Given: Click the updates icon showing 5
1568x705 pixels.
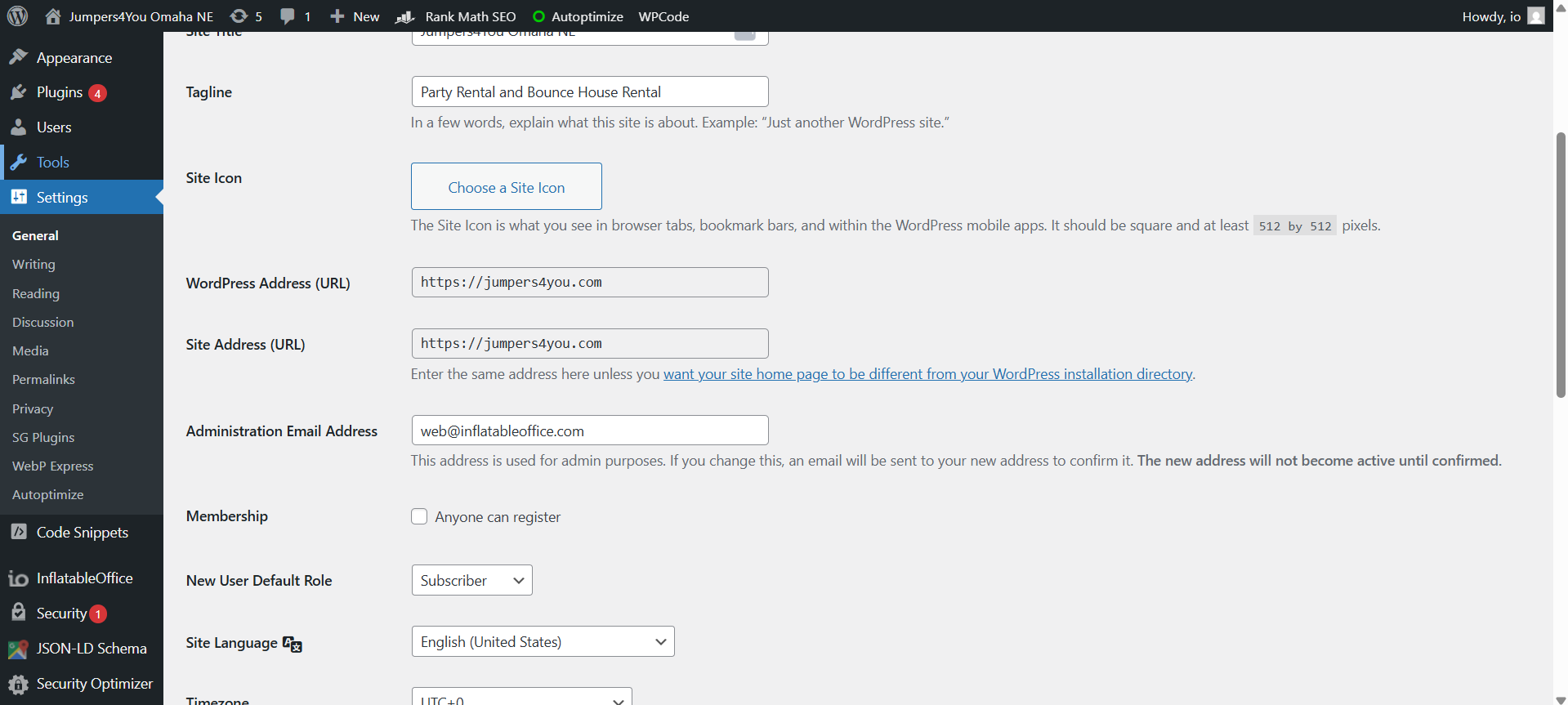Looking at the screenshot, I should point(239,16).
